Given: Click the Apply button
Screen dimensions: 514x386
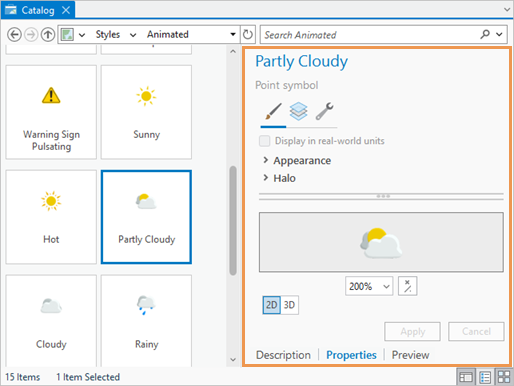Looking at the screenshot, I should [412, 331].
